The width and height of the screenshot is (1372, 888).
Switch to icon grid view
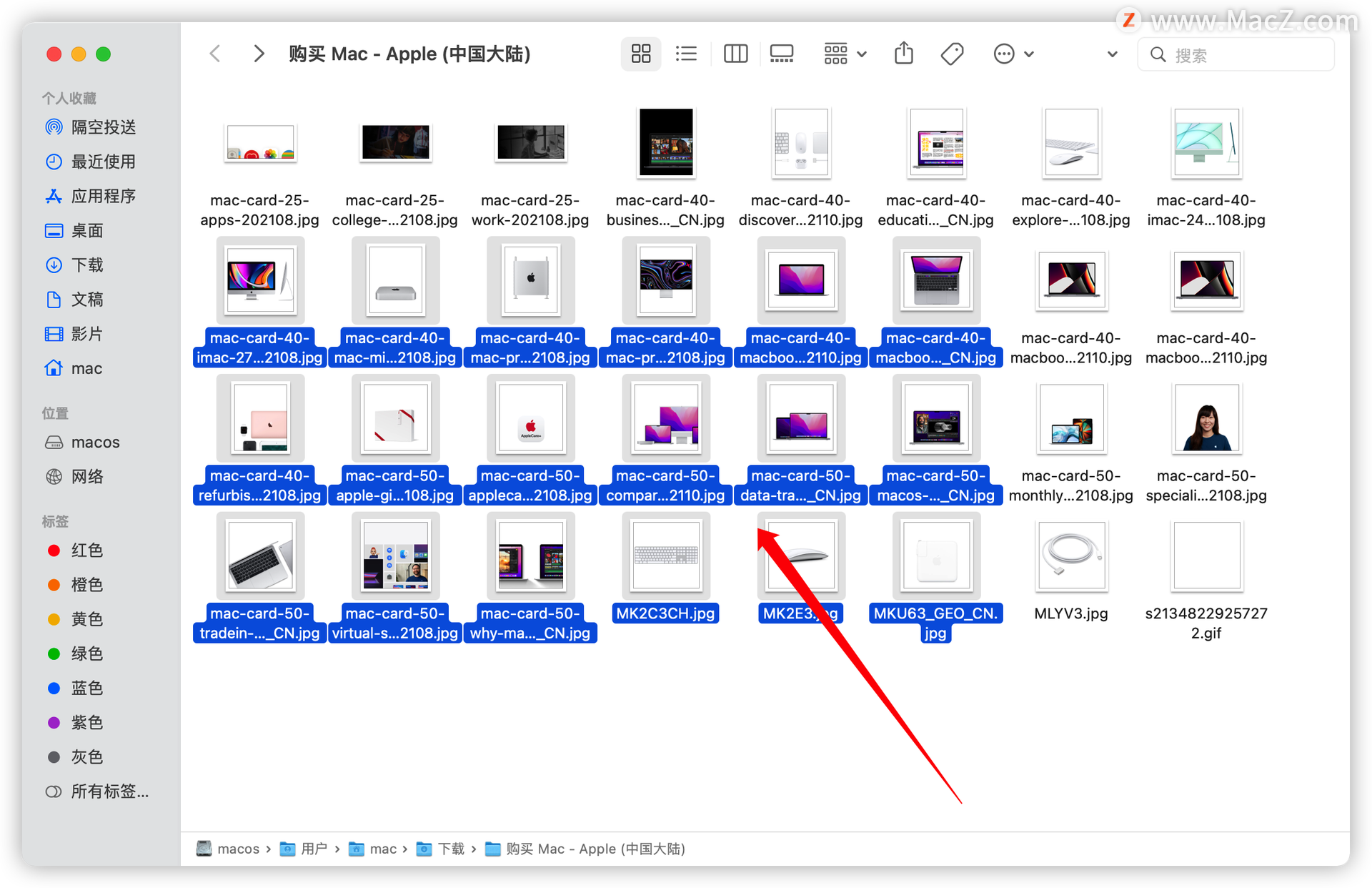click(641, 54)
